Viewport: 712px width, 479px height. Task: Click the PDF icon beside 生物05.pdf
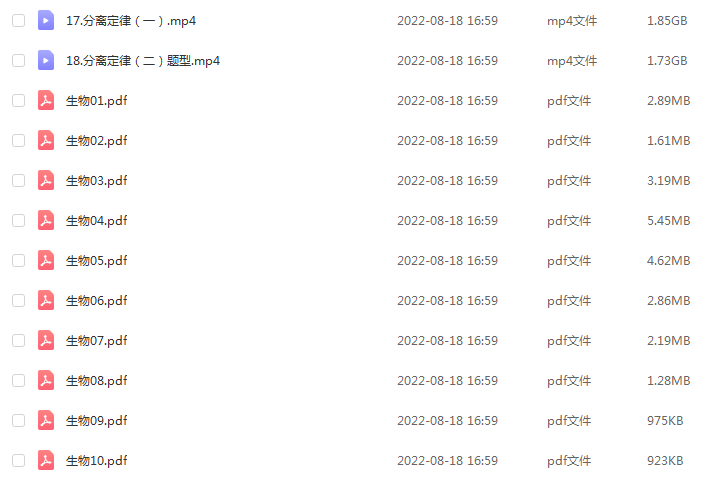click(x=46, y=260)
